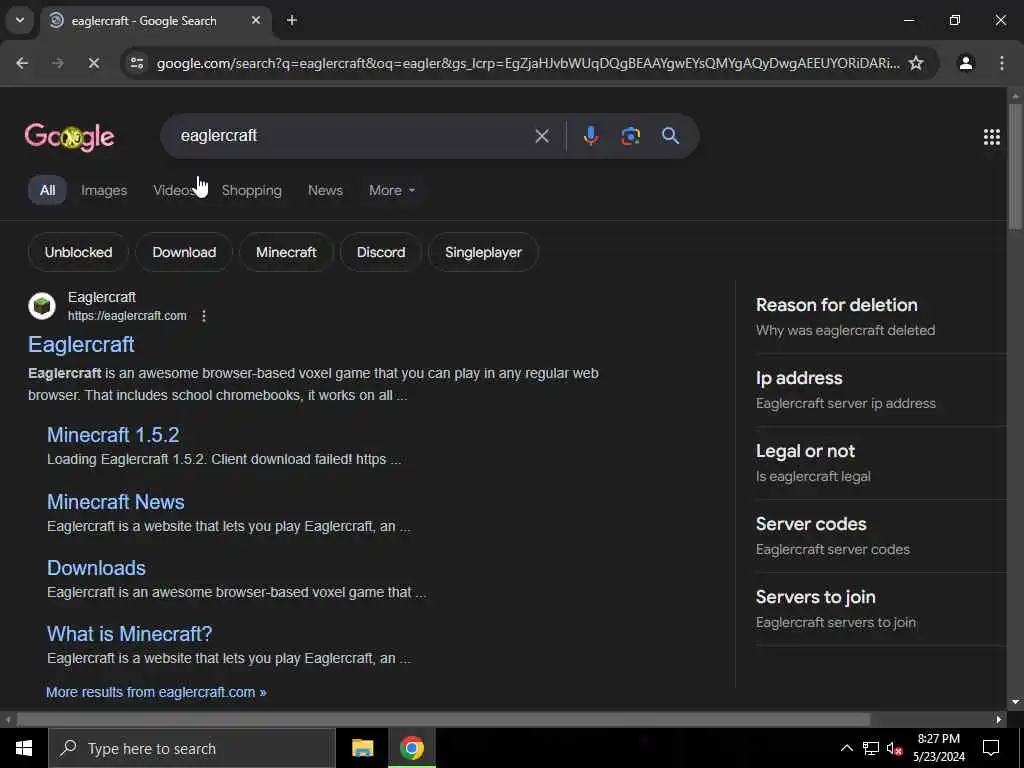The width and height of the screenshot is (1024, 768).
Task: Click the taskbar search box
Action: (192, 748)
